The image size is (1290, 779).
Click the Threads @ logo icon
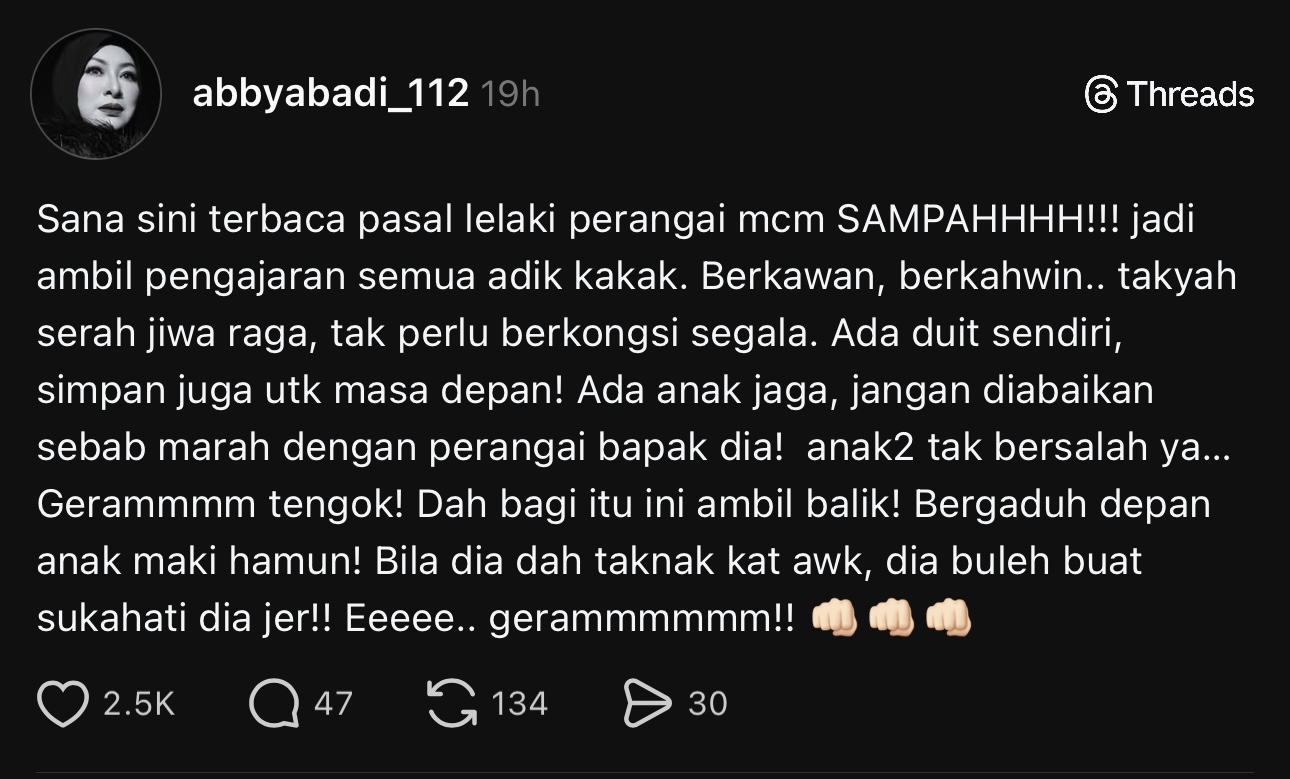(1100, 95)
